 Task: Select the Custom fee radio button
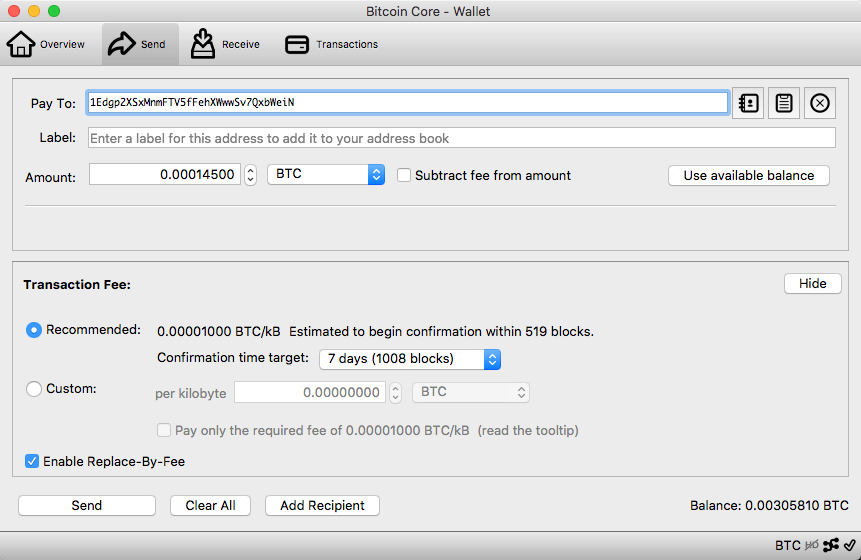pyautogui.click(x=34, y=389)
